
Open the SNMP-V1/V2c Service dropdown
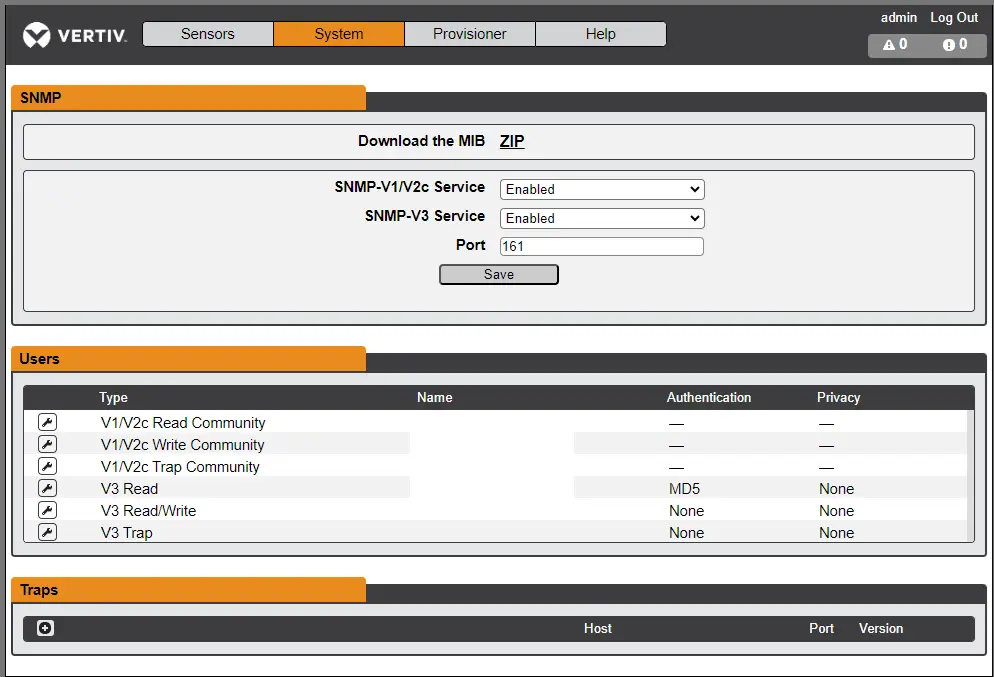[601, 189]
